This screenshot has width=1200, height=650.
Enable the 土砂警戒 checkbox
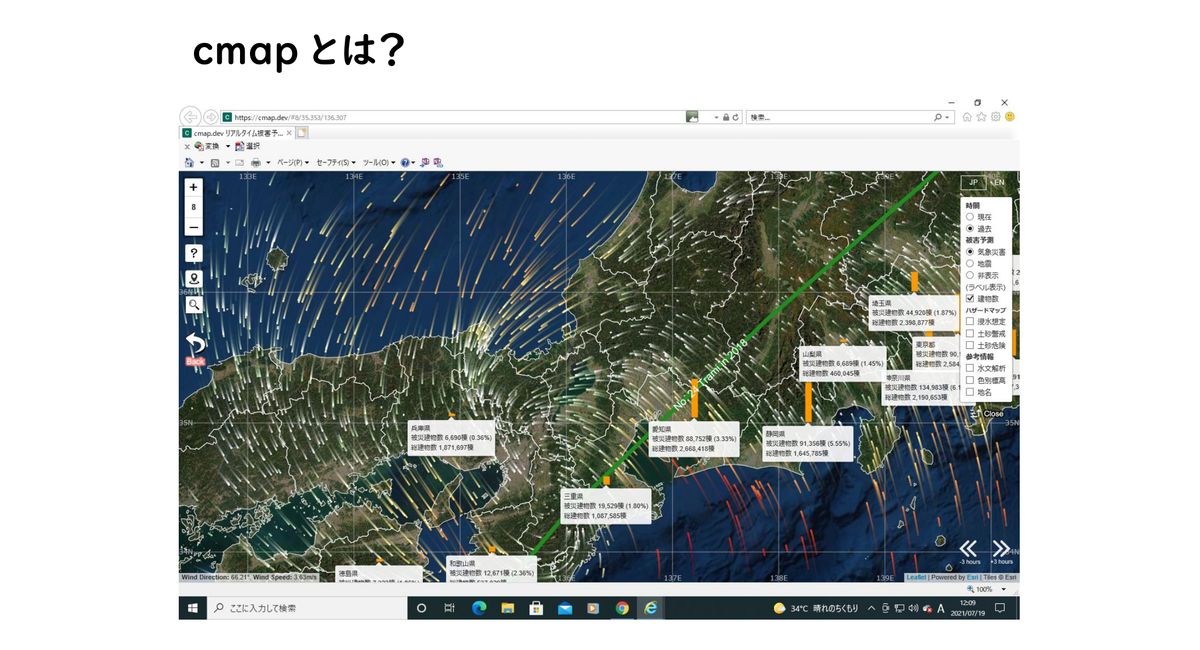tap(970, 333)
